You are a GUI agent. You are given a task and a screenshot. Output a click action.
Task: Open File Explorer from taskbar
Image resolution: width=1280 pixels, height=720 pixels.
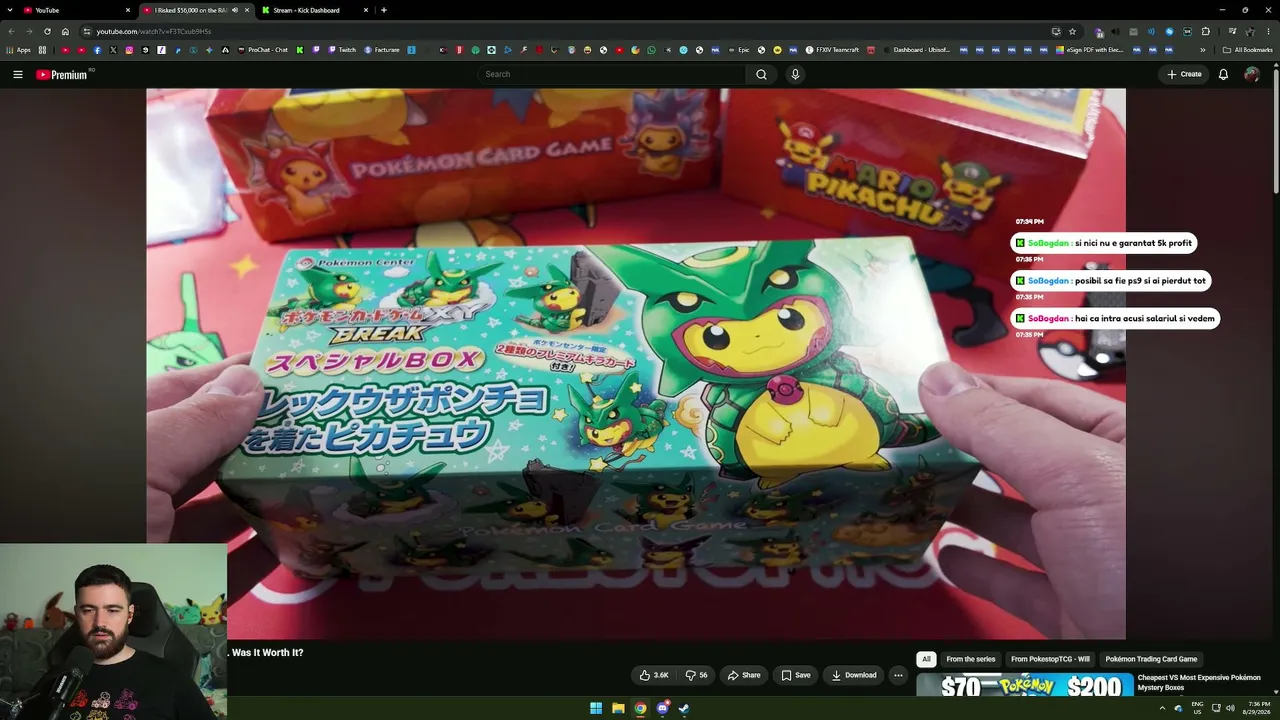[x=618, y=708]
